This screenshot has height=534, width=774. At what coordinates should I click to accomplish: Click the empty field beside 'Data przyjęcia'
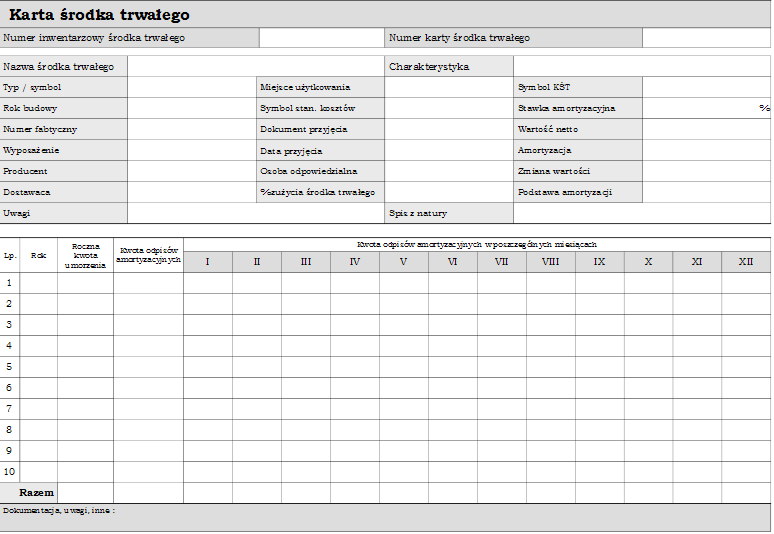pyautogui.click(x=449, y=150)
